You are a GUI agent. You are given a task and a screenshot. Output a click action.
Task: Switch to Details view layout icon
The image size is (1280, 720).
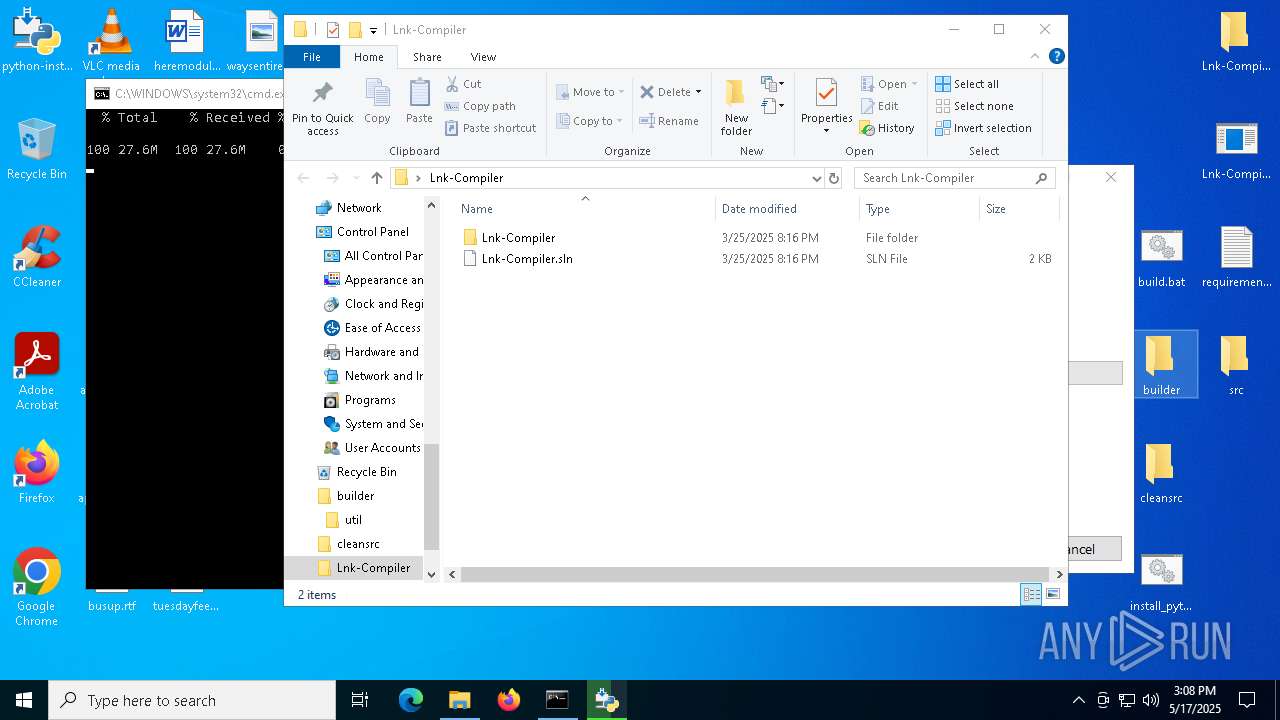point(1031,594)
